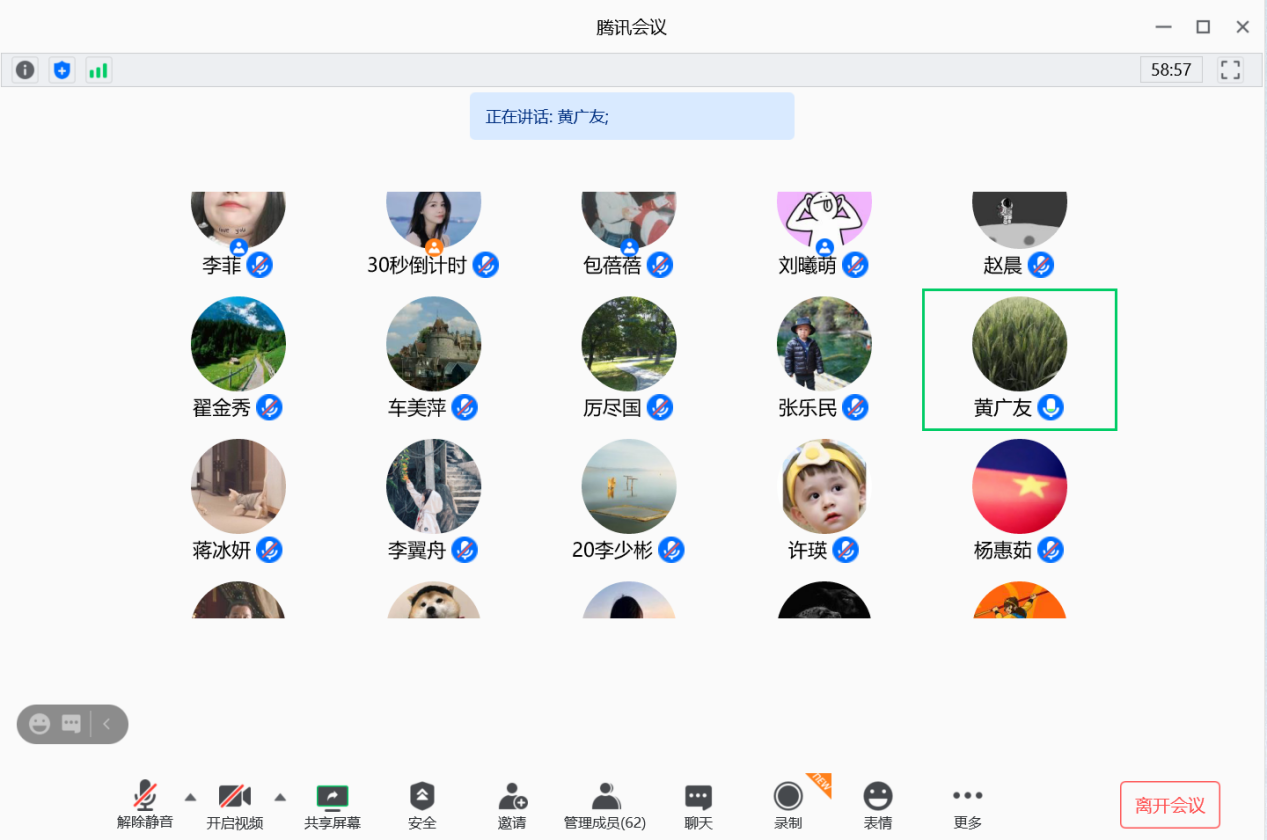The height and width of the screenshot is (840, 1267).
Task: Check the green network signal icon
Action: (x=98, y=70)
